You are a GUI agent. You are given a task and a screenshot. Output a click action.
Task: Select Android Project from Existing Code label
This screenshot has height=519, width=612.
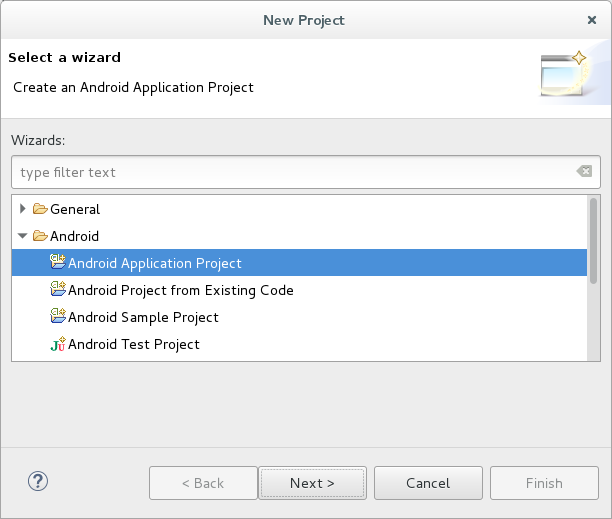181,290
